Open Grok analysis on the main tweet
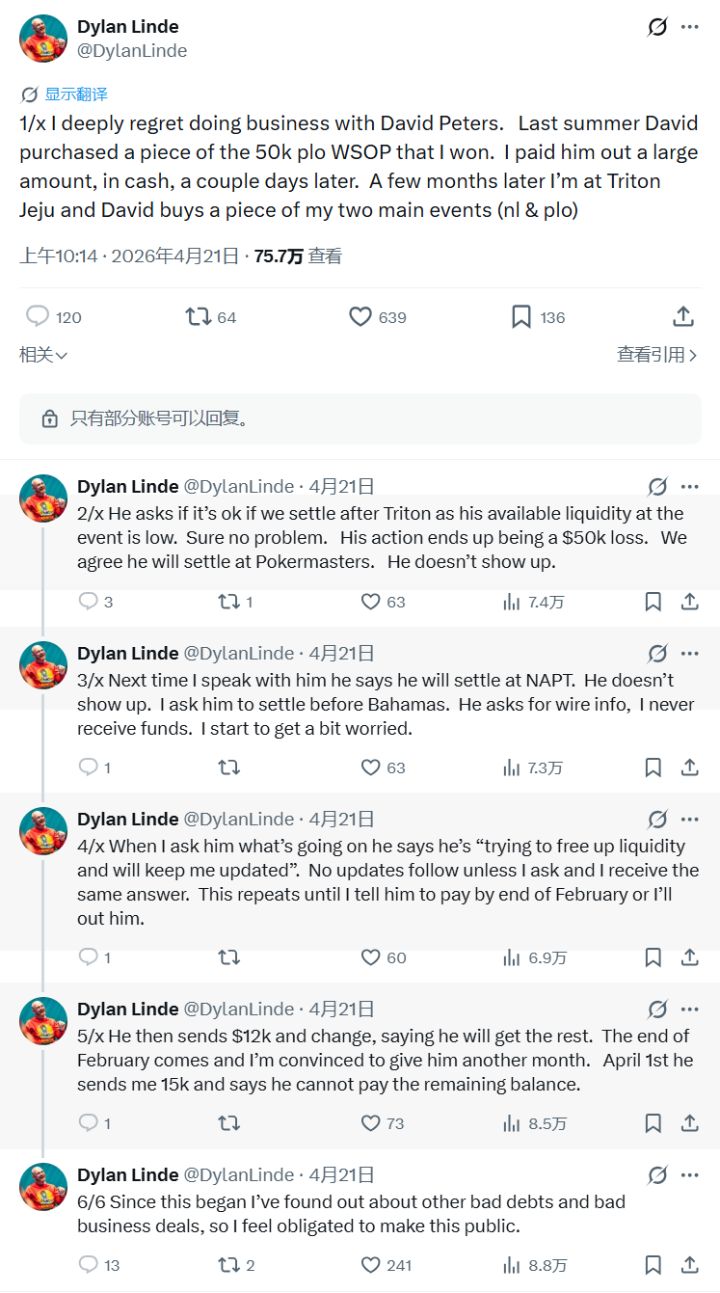The height and width of the screenshot is (1293, 720). coord(655,27)
